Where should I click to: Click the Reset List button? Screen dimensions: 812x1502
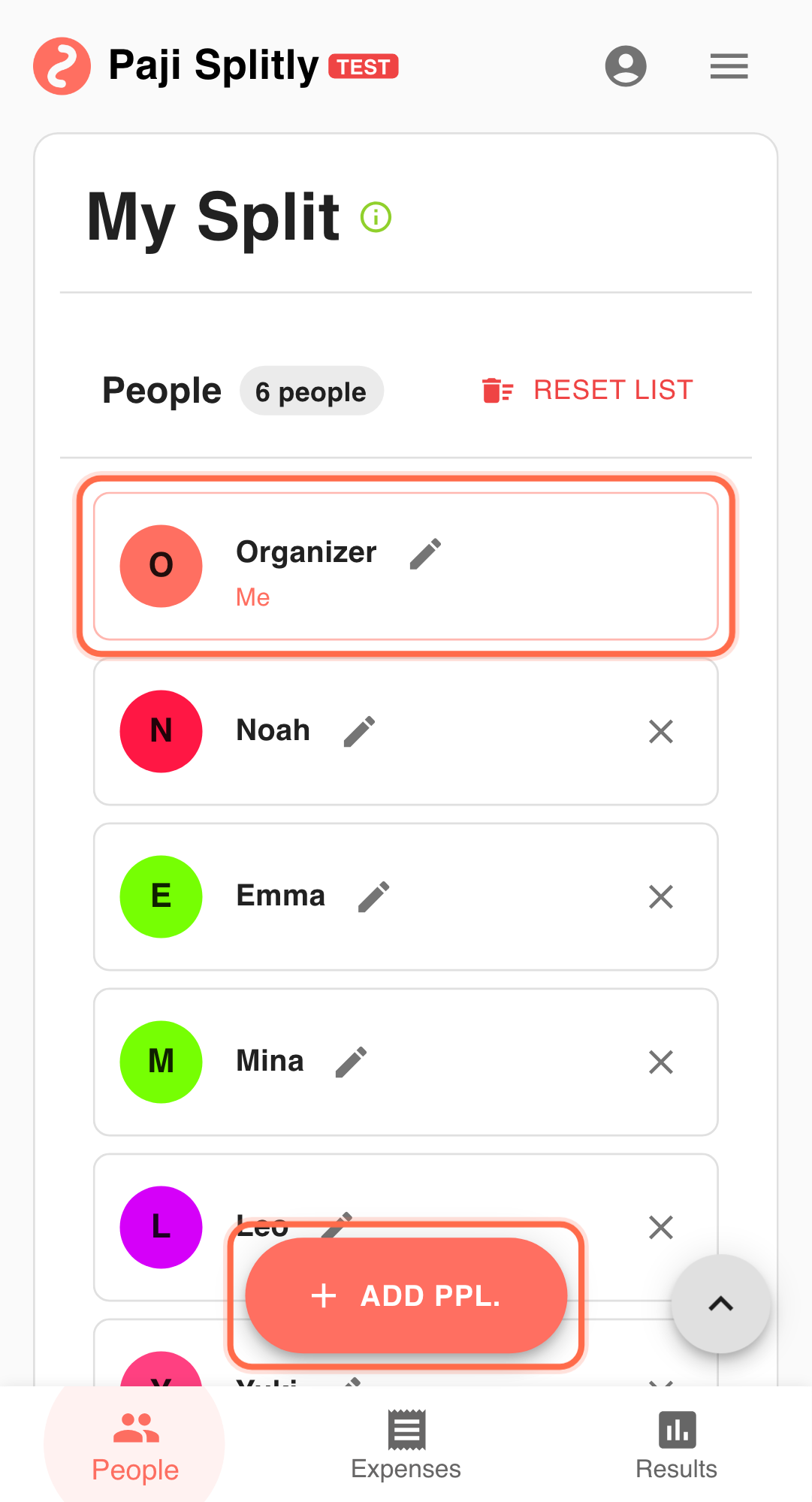[588, 391]
